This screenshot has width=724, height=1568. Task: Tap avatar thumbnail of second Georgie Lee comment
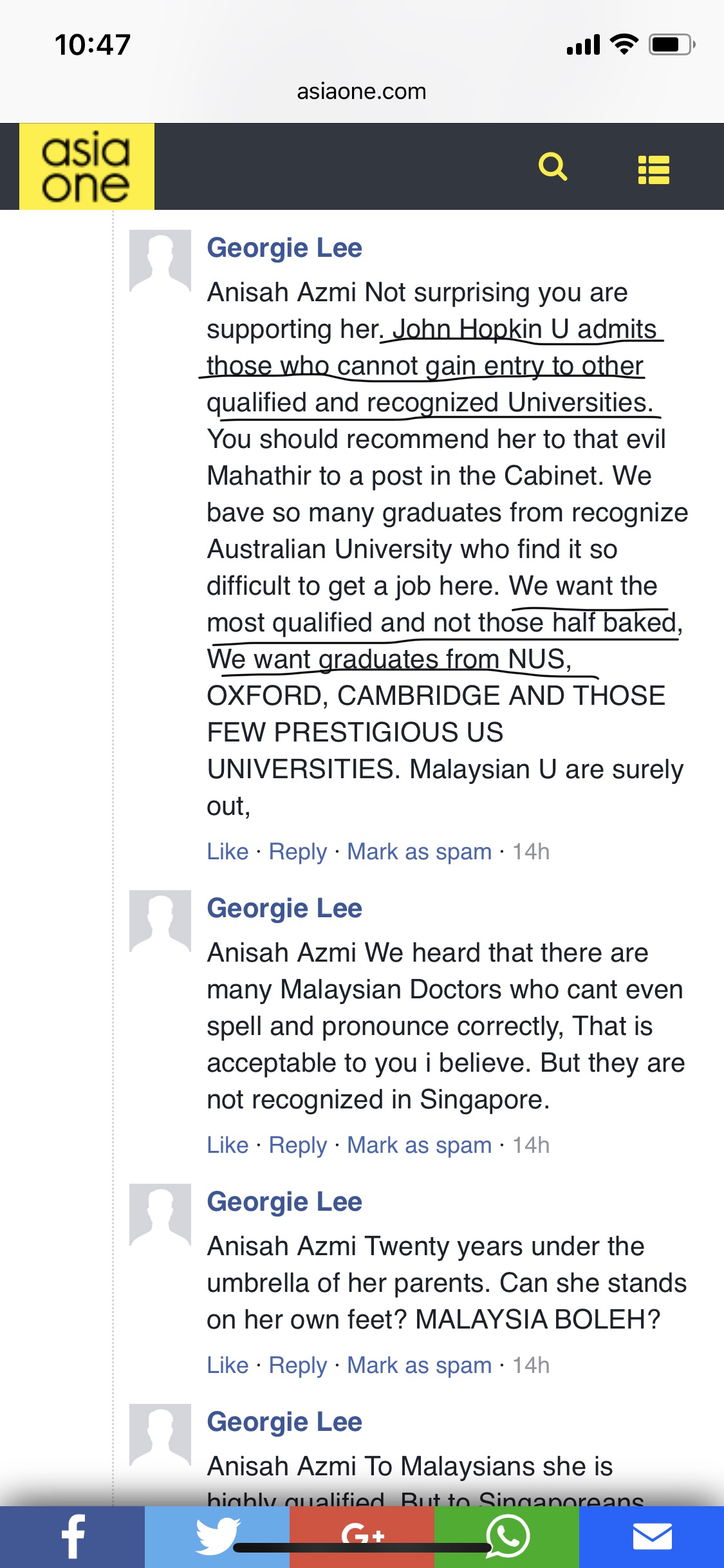coord(160,921)
